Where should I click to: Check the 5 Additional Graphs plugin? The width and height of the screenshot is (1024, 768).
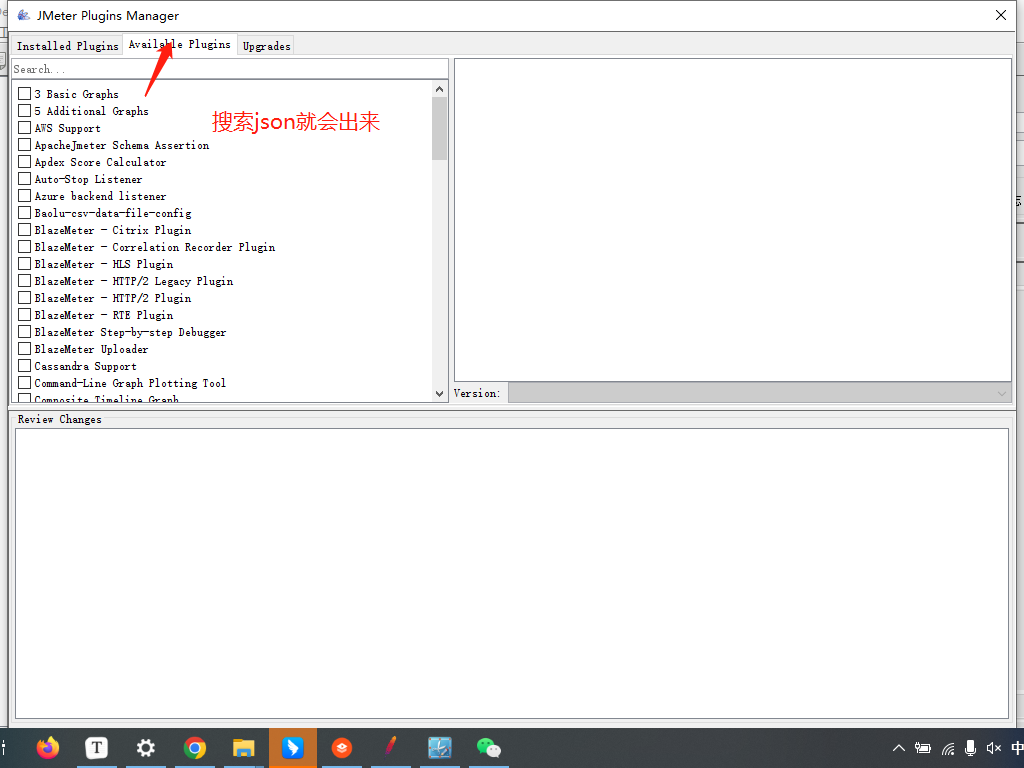(x=25, y=110)
